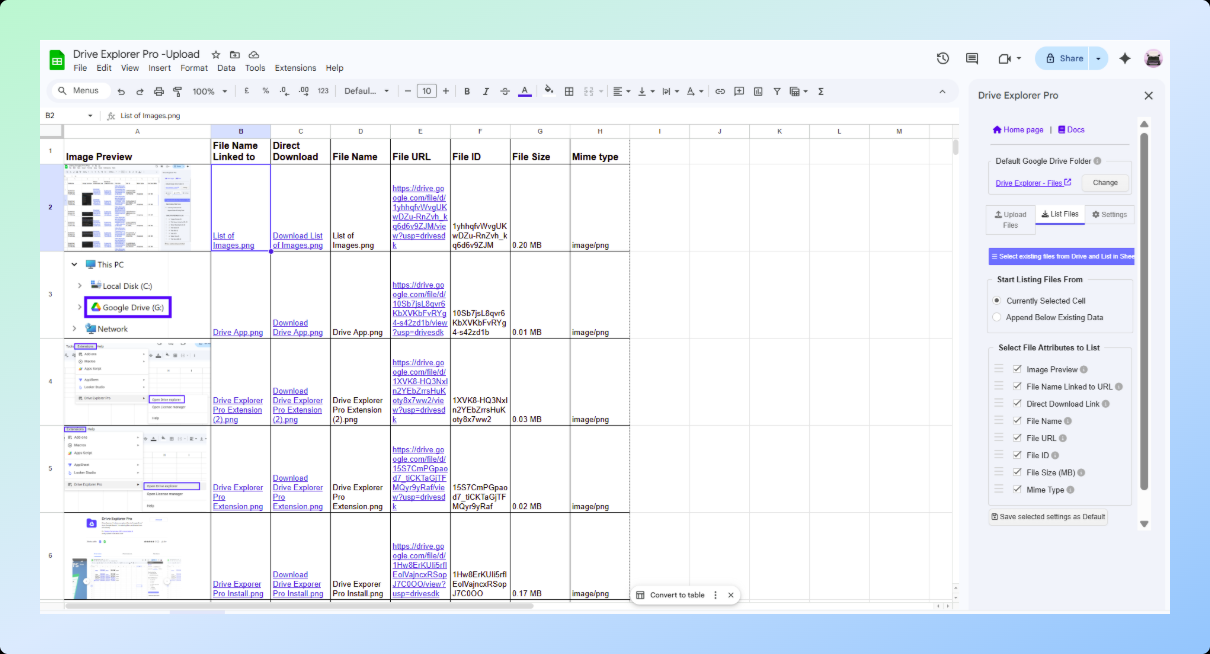Image resolution: width=1210 pixels, height=654 pixels.
Task: Toggle bold formatting in toolbar
Action: click(x=467, y=91)
